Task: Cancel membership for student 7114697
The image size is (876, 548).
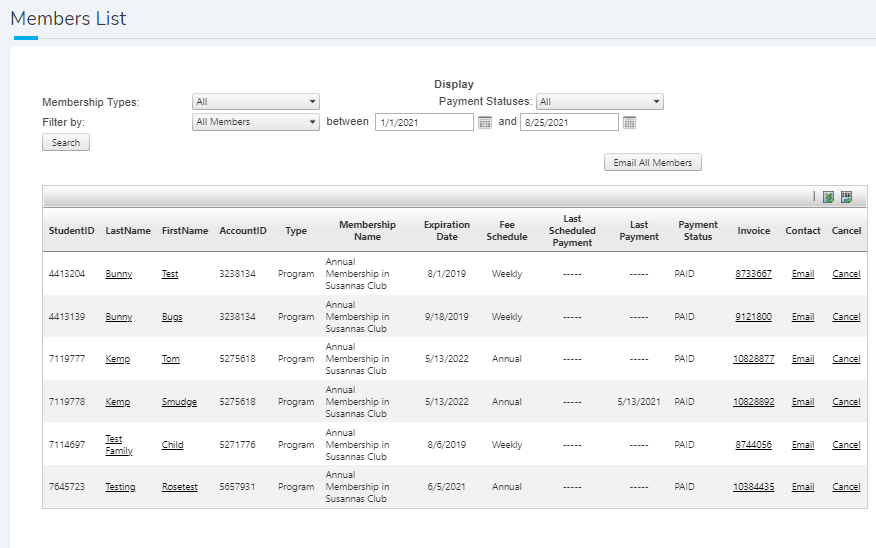Action: (846, 445)
